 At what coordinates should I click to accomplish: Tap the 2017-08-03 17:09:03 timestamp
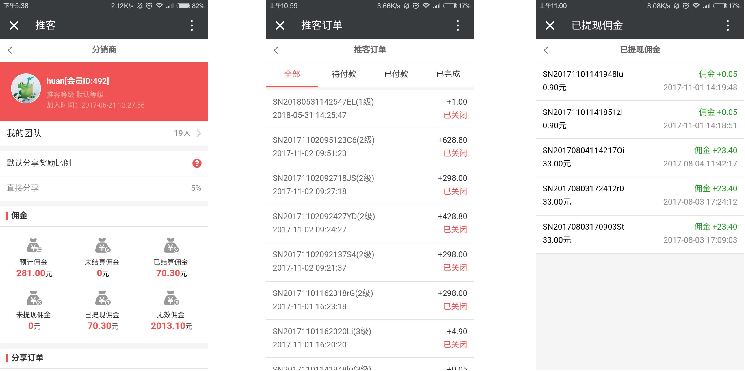pos(700,240)
